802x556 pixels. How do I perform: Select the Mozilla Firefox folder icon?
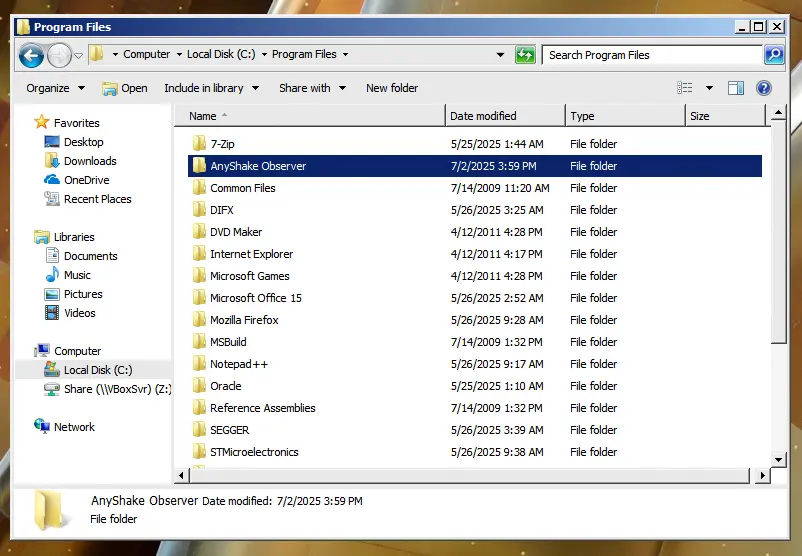[x=199, y=320]
